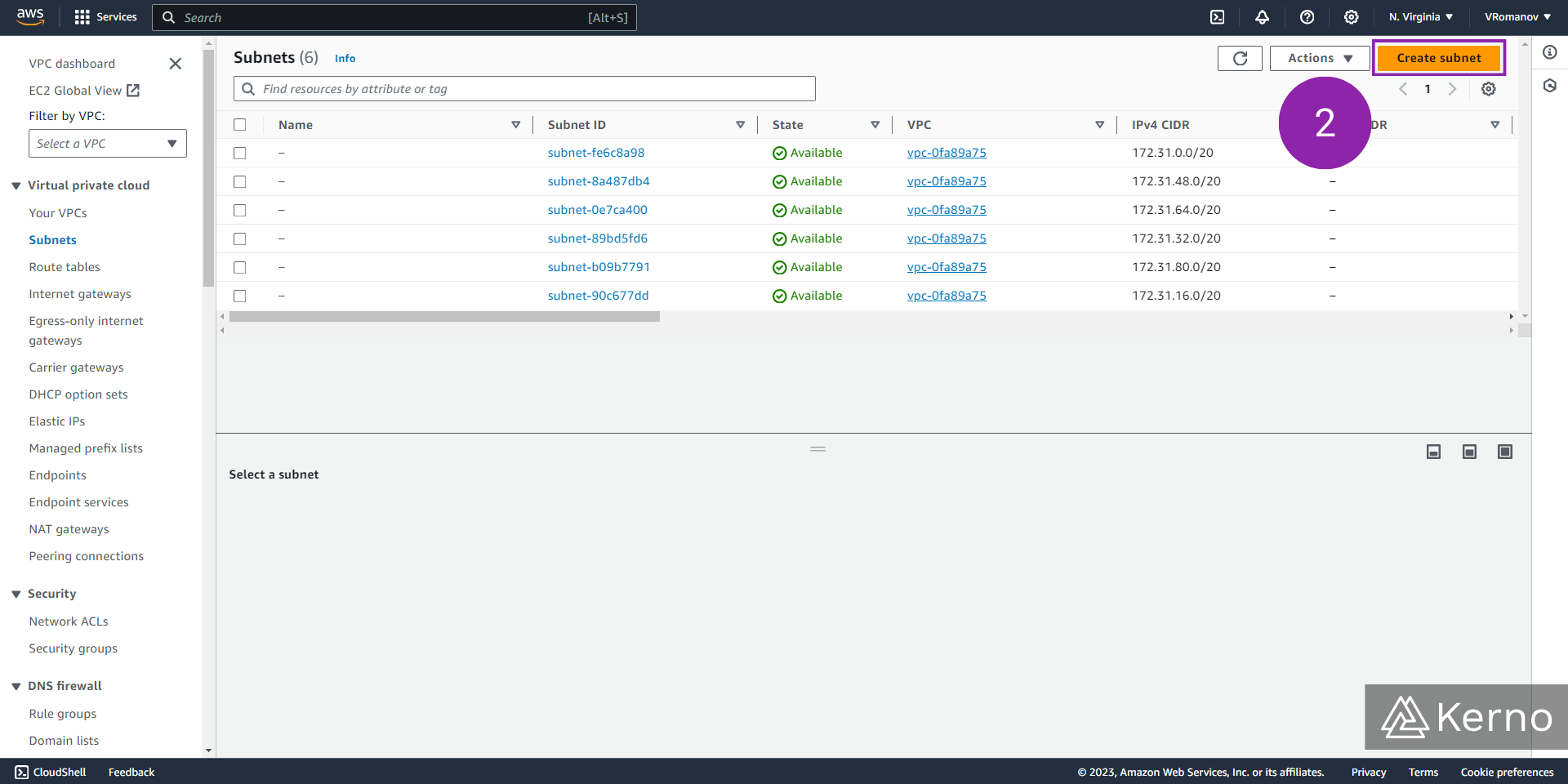This screenshot has height=784, width=1568.
Task: Click the Create subnet button
Action: [x=1438, y=58]
